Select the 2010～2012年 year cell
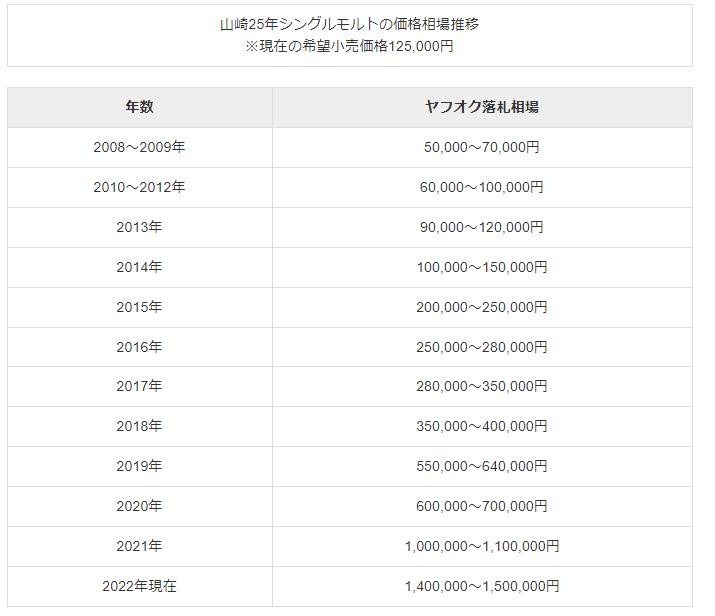The height and width of the screenshot is (616, 715). pos(139,187)
